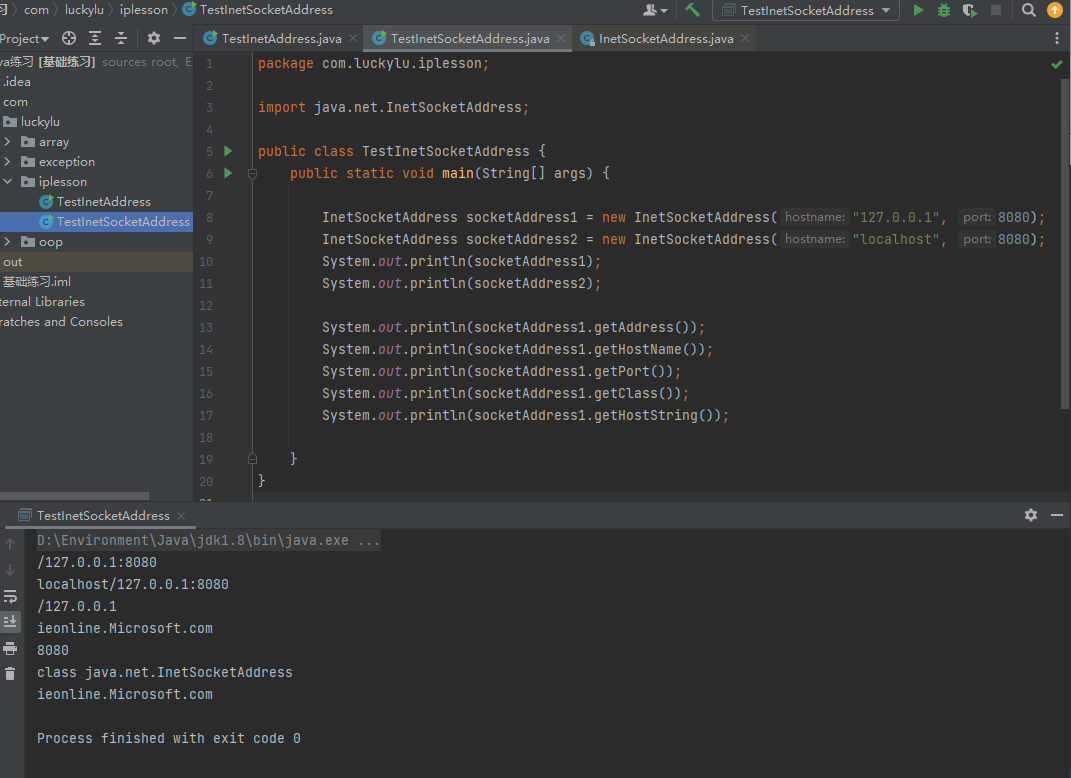This screenshot has height=778, width=1071.
Task: Click "Process finished with exit code 0" line
Action: click(169, 738)
